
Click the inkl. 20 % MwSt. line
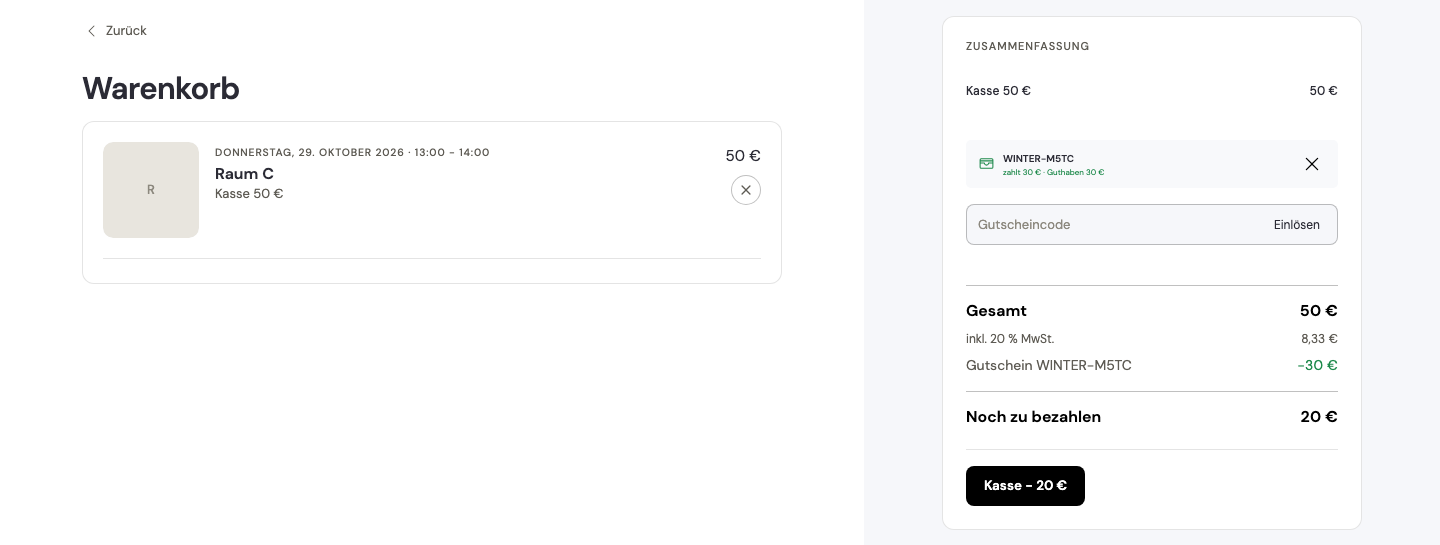1010,339
